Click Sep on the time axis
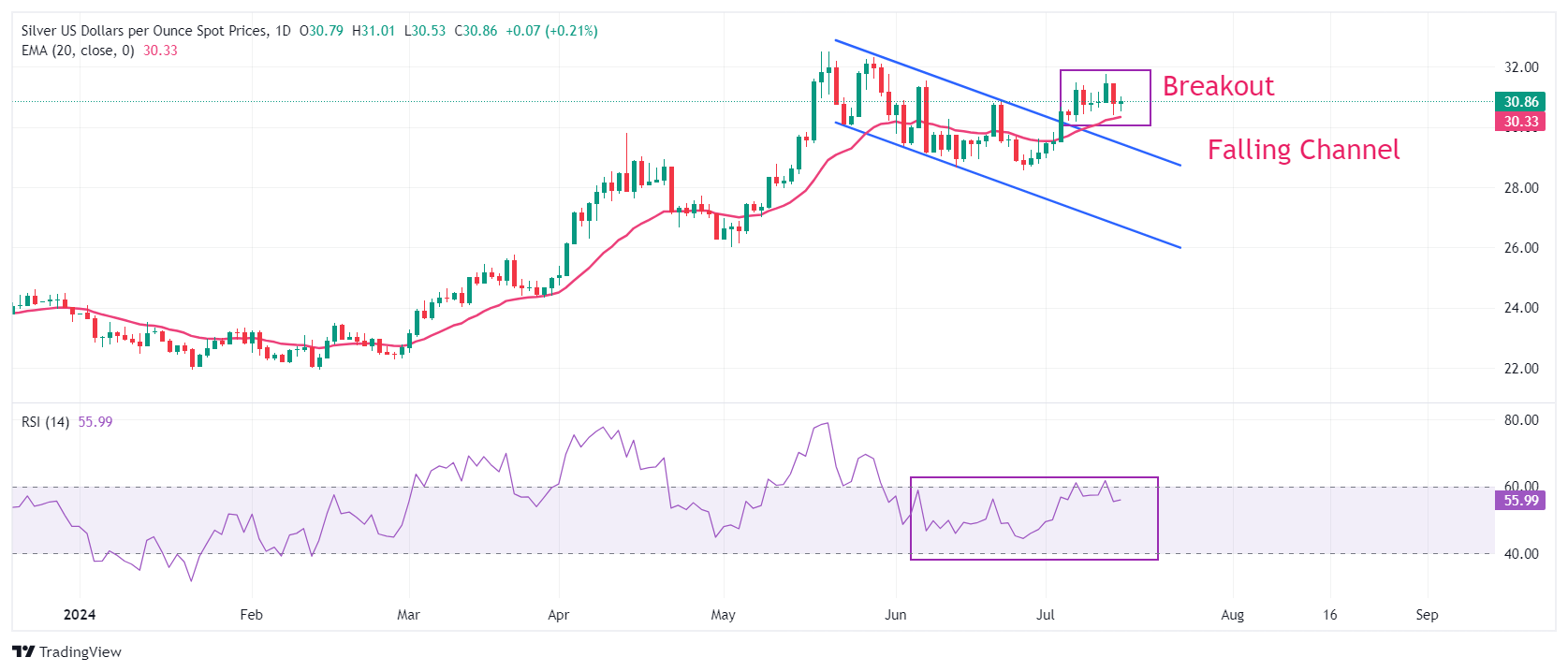1568x672 pixels. click(x=1427, y=615)
